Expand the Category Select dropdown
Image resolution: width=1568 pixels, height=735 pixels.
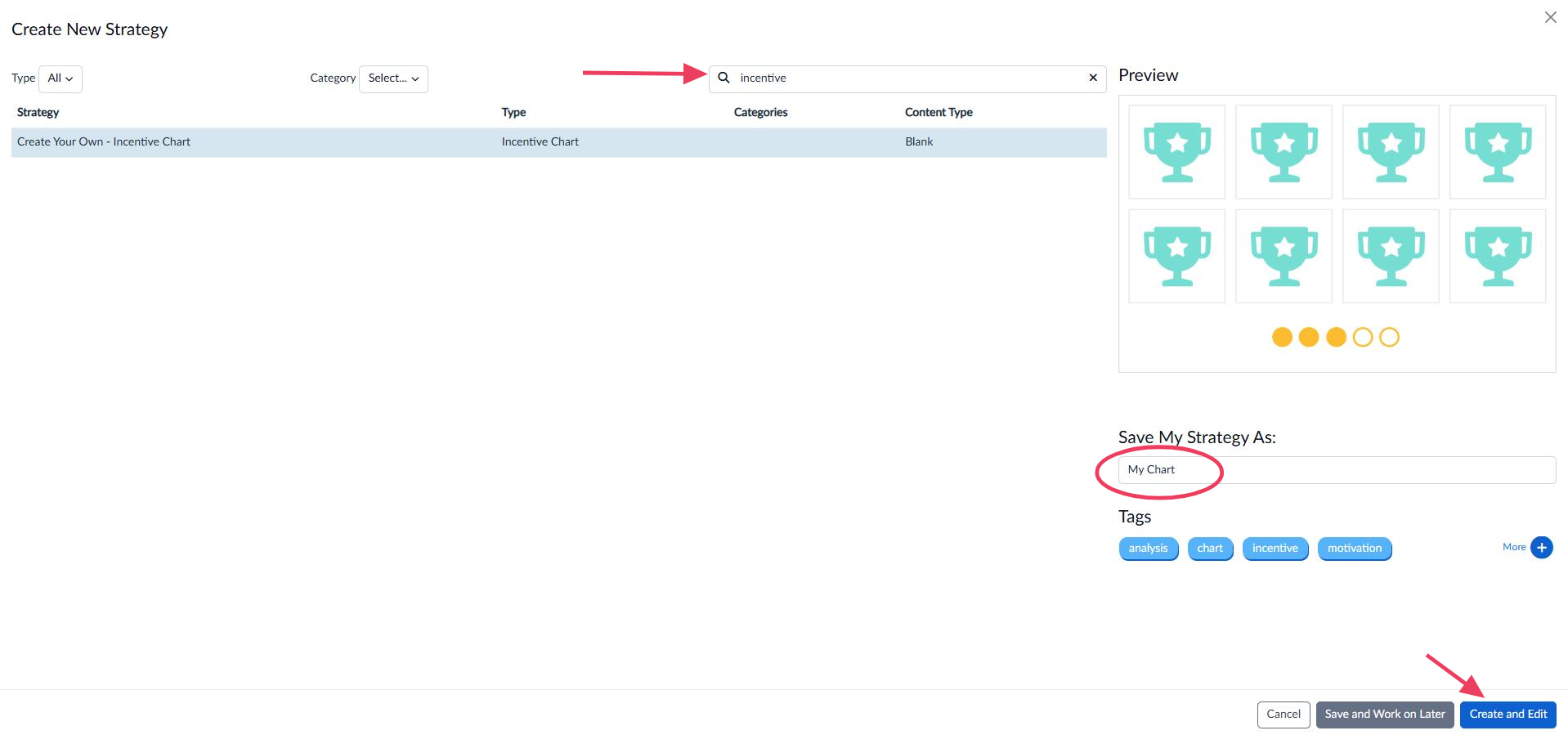(393, 78)
